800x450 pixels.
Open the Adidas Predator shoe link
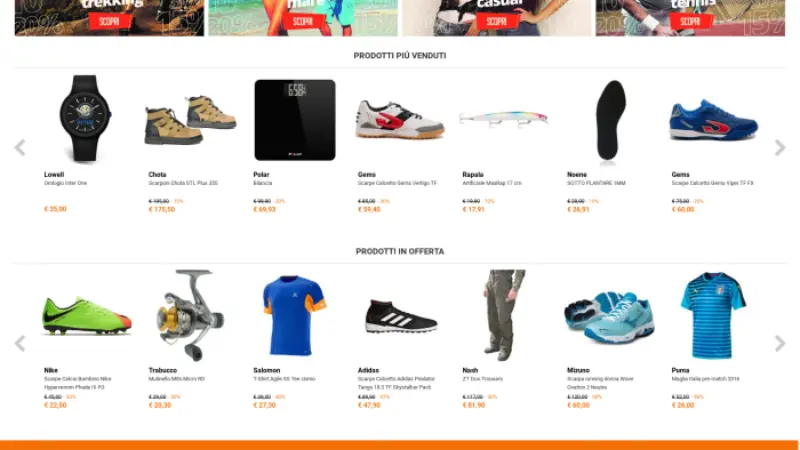[x=396, y=383]
